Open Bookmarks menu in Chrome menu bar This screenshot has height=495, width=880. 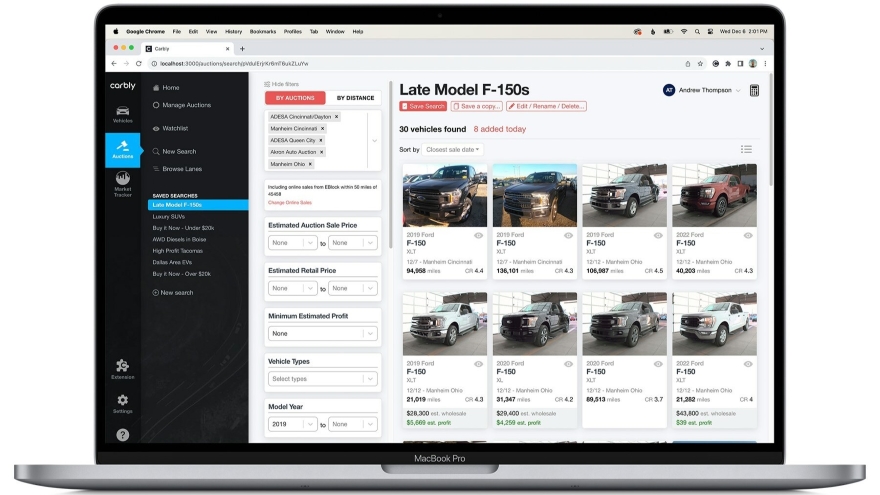(x=262, y=31)
